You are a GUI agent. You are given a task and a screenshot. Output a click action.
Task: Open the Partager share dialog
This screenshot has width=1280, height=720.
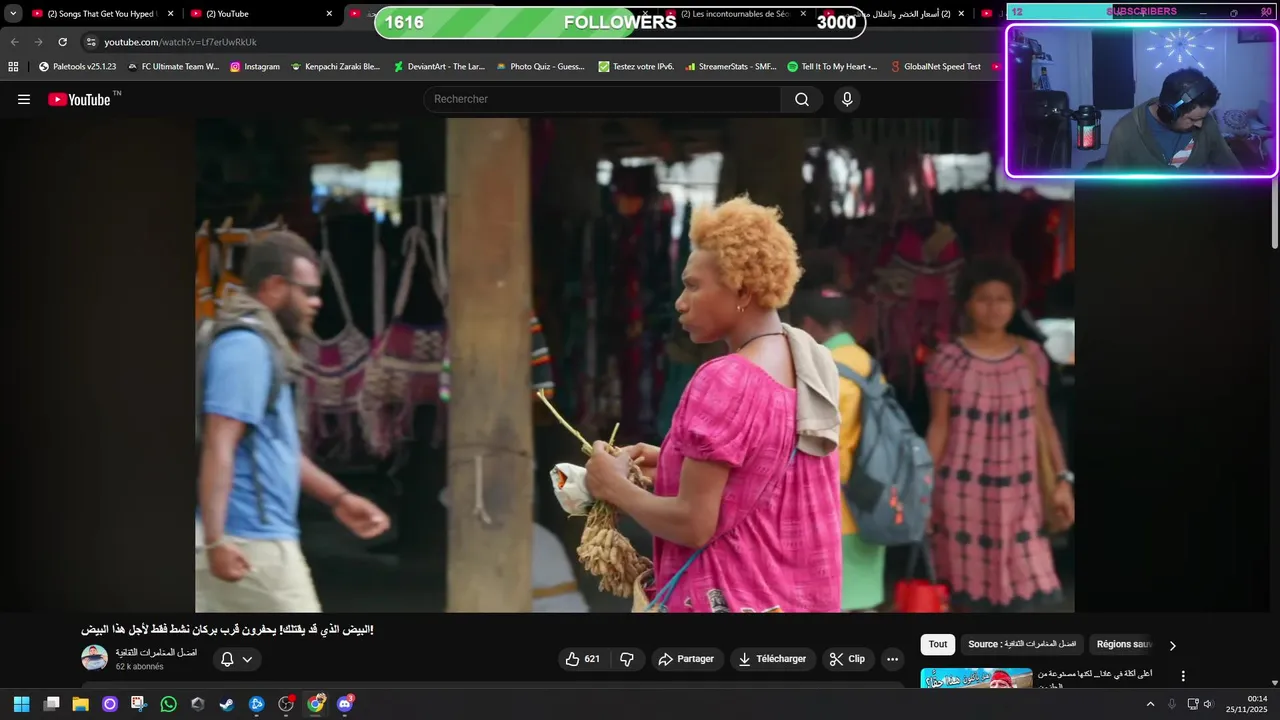688,659
